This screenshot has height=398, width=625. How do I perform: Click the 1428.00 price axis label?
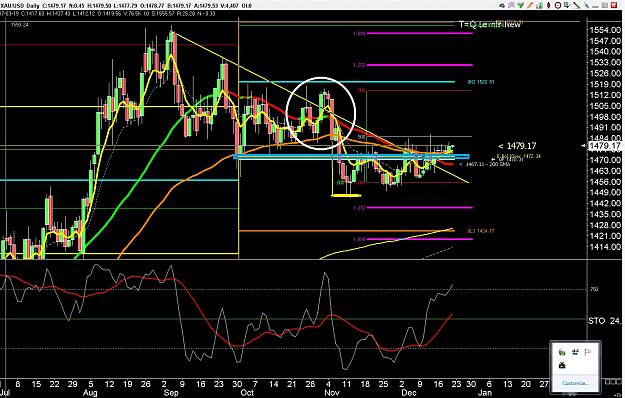pyautogui.click(x=605, y=225)
